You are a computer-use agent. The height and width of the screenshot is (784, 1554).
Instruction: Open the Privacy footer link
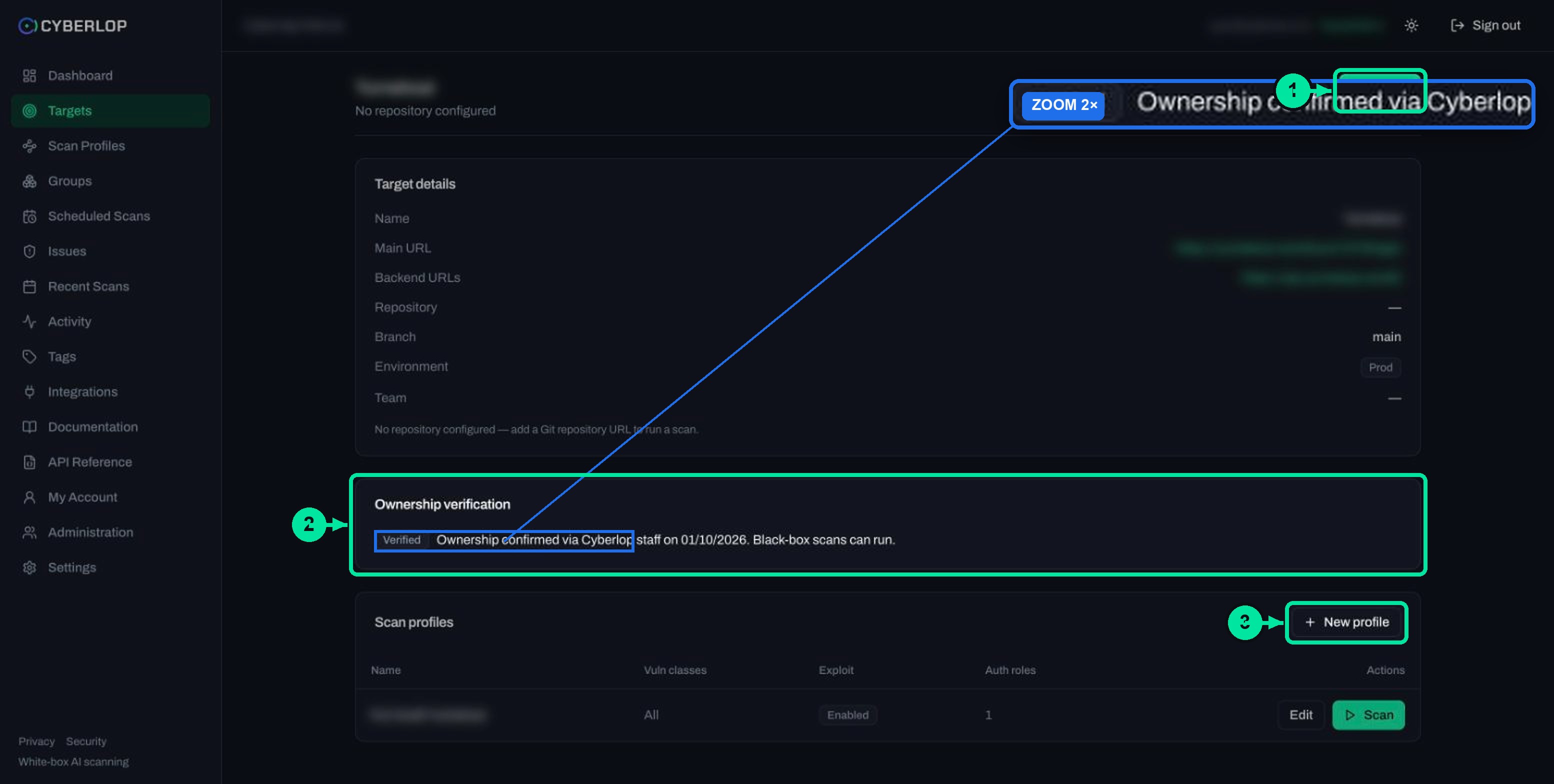click(36, 741)
